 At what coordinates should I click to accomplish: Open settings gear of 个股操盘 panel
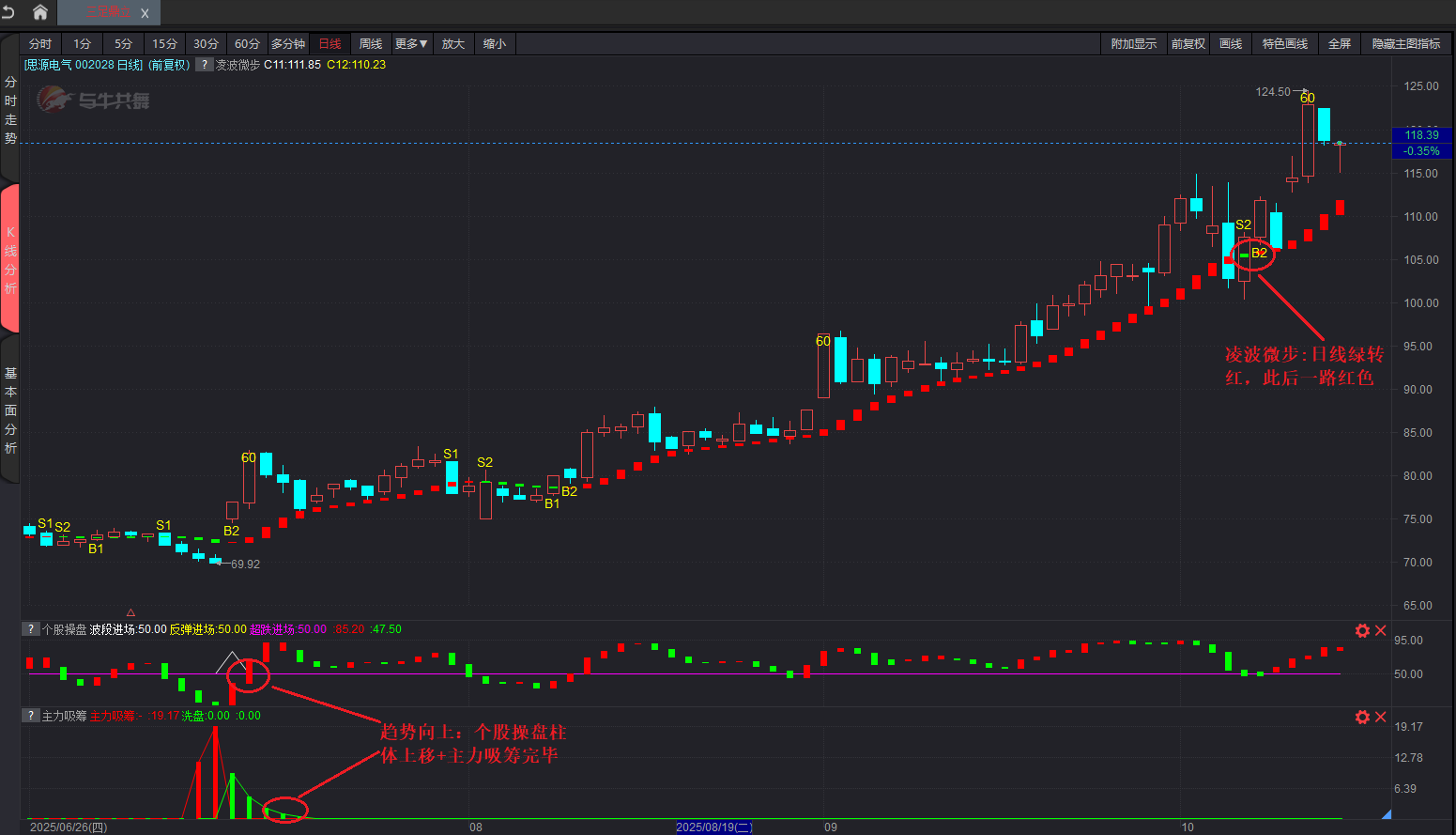point(1362,631)
